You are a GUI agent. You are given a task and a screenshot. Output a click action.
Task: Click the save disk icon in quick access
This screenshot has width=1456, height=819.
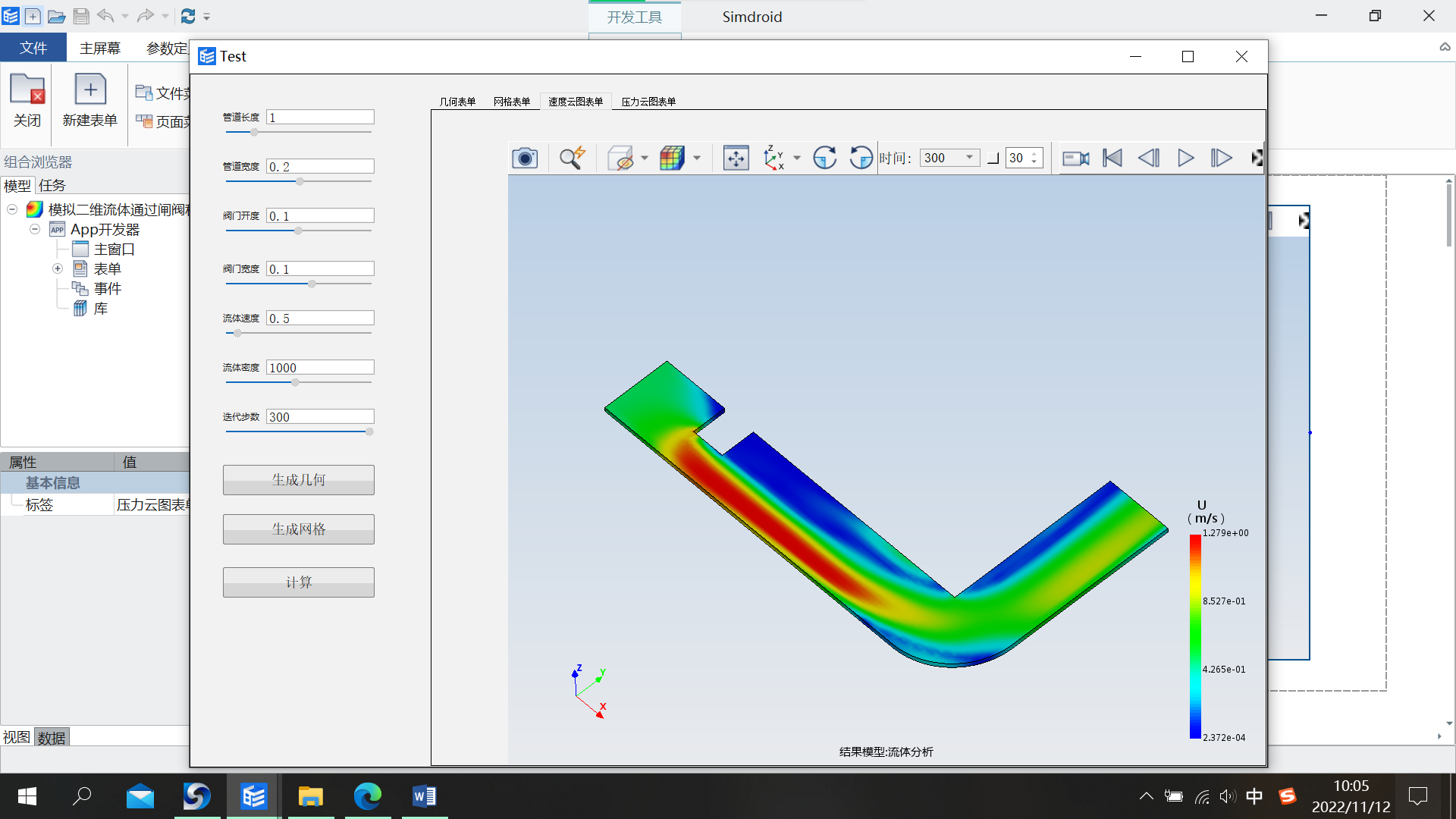(81, 16)
